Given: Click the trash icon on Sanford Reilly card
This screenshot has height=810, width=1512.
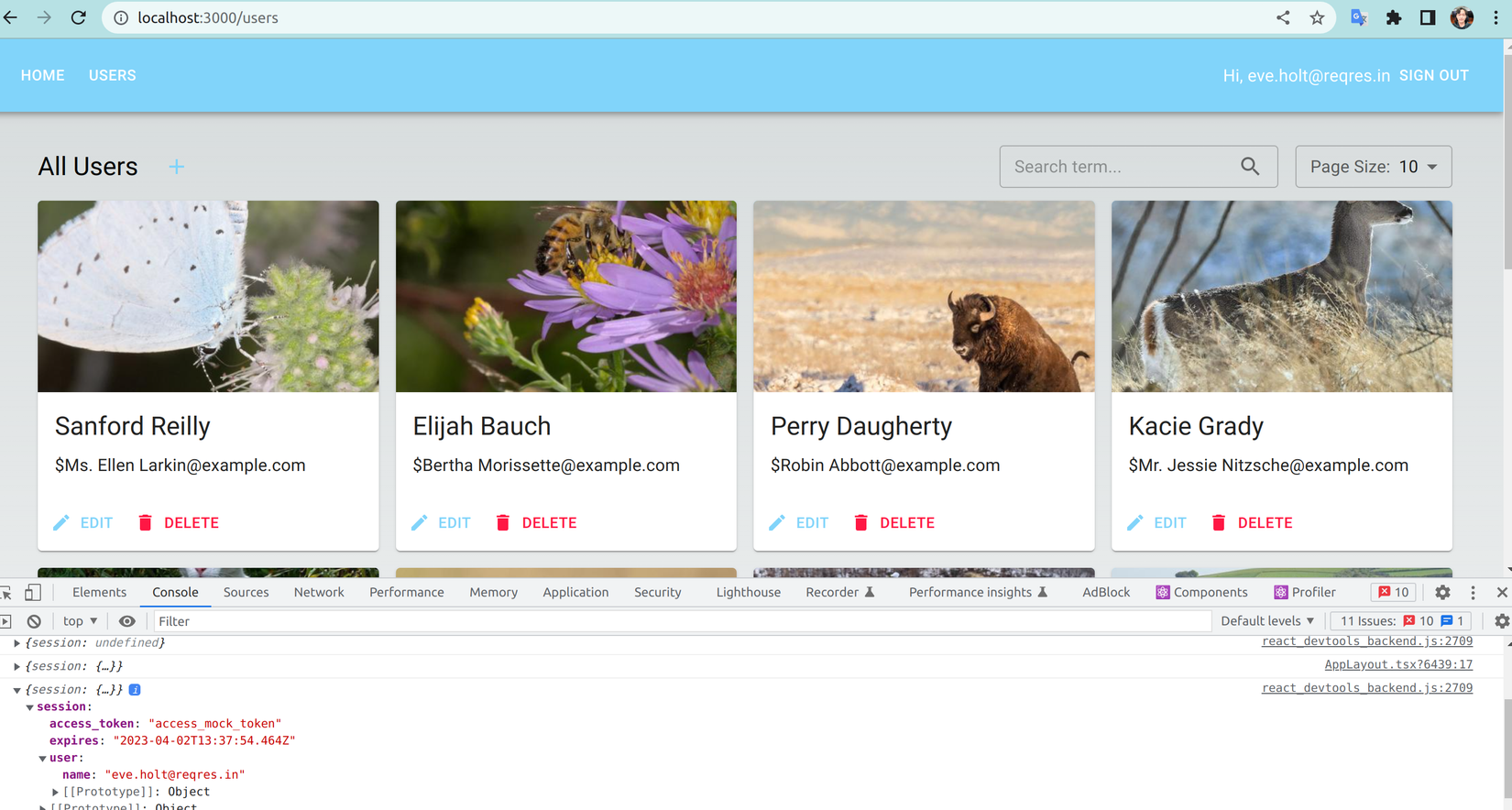Looking at the screenshot, I should (145, 522).
